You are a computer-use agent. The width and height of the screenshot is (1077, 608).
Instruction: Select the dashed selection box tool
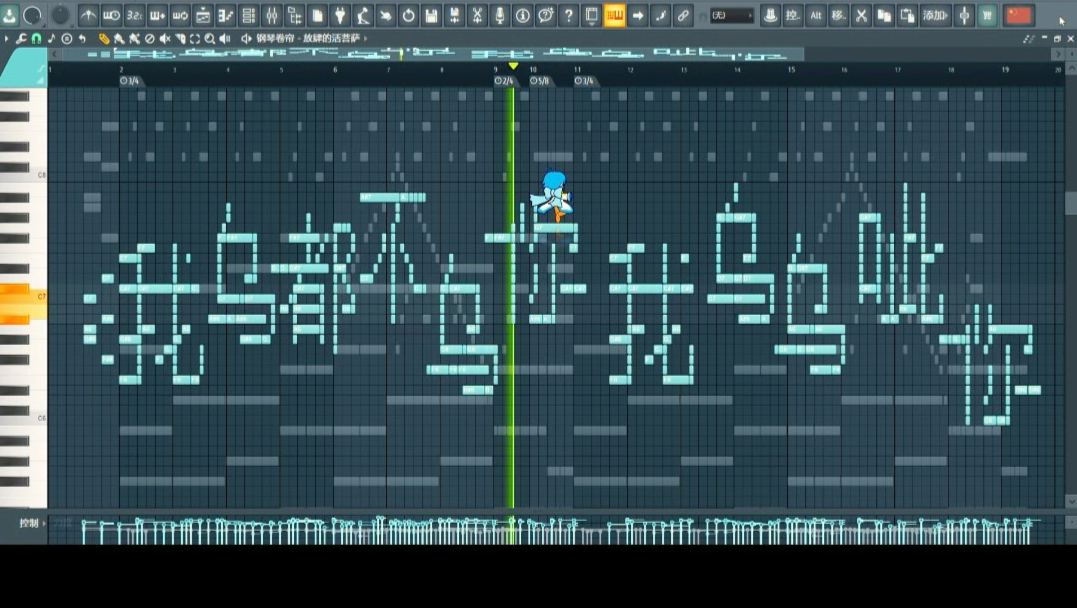[x=195, y=38]
